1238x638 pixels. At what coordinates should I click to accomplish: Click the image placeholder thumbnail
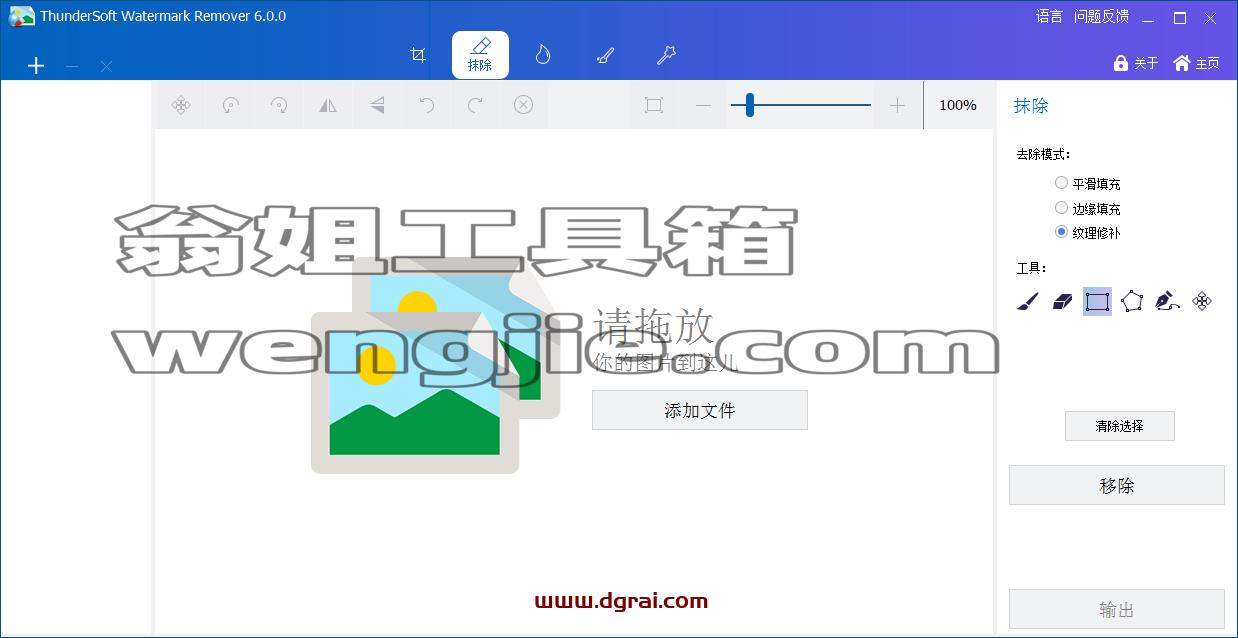pyautogui.click(x=435, y=365)
